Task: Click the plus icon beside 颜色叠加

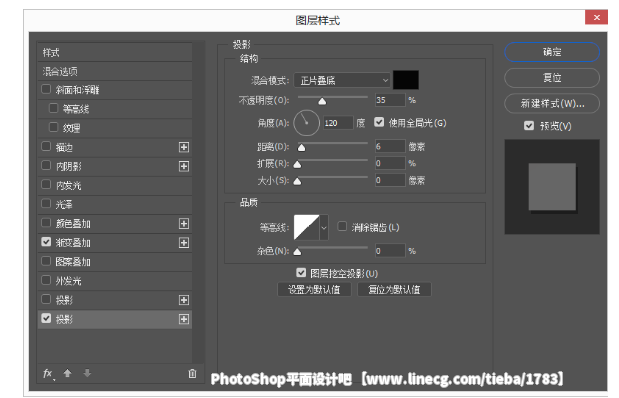Action: click(x=184, y=224)
